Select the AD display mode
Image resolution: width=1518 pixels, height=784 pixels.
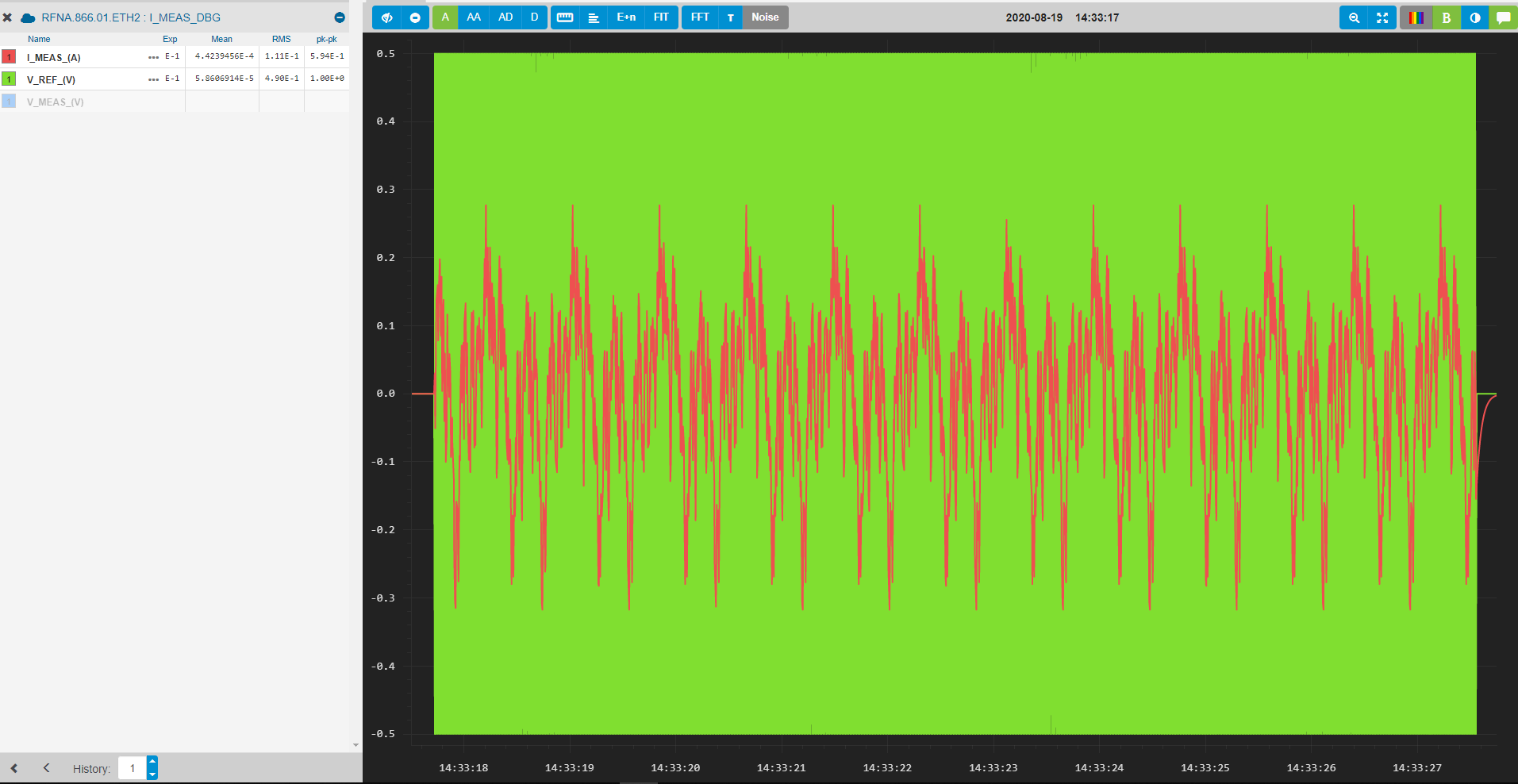pyautogui.click(x=505, y=17)
